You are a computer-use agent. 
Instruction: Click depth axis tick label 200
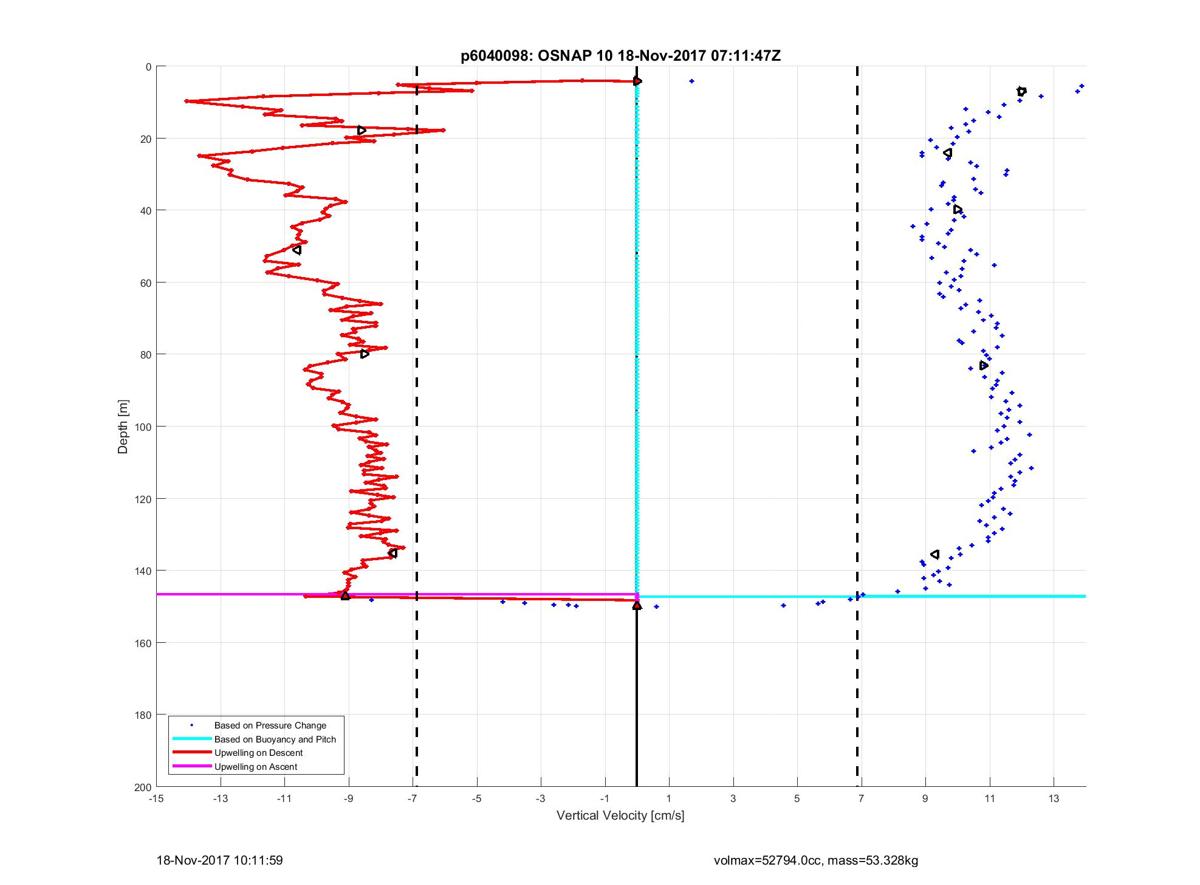pyautogui.click(x=141, y=787)
